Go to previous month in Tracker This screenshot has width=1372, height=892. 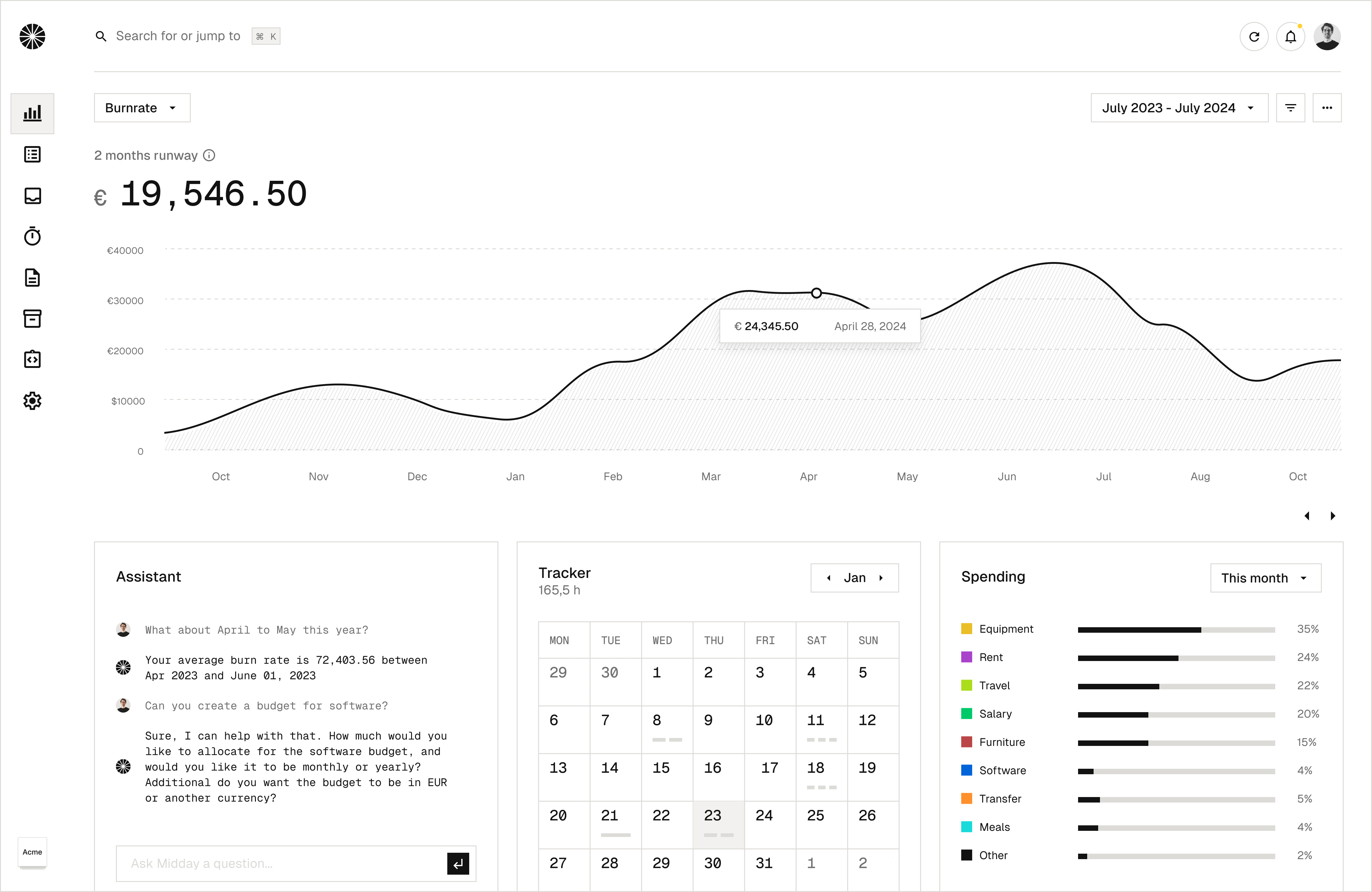(x=828, y=578)
